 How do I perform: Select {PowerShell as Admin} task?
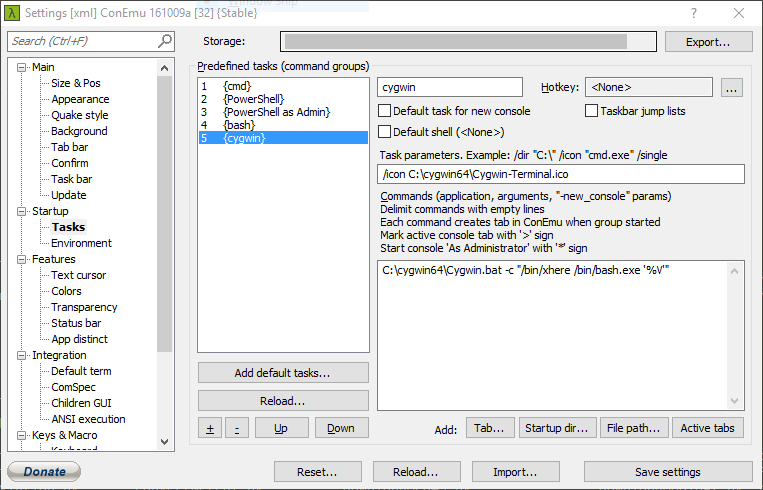click(283, 112)
